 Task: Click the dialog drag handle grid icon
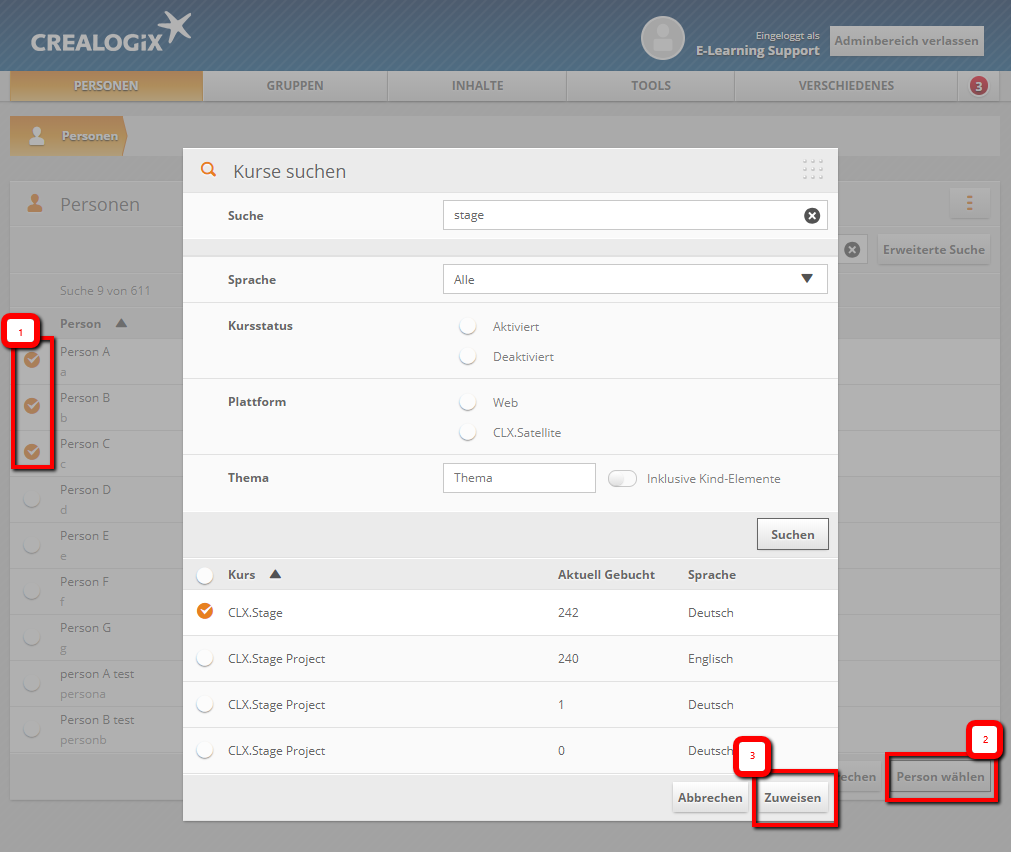812,170
